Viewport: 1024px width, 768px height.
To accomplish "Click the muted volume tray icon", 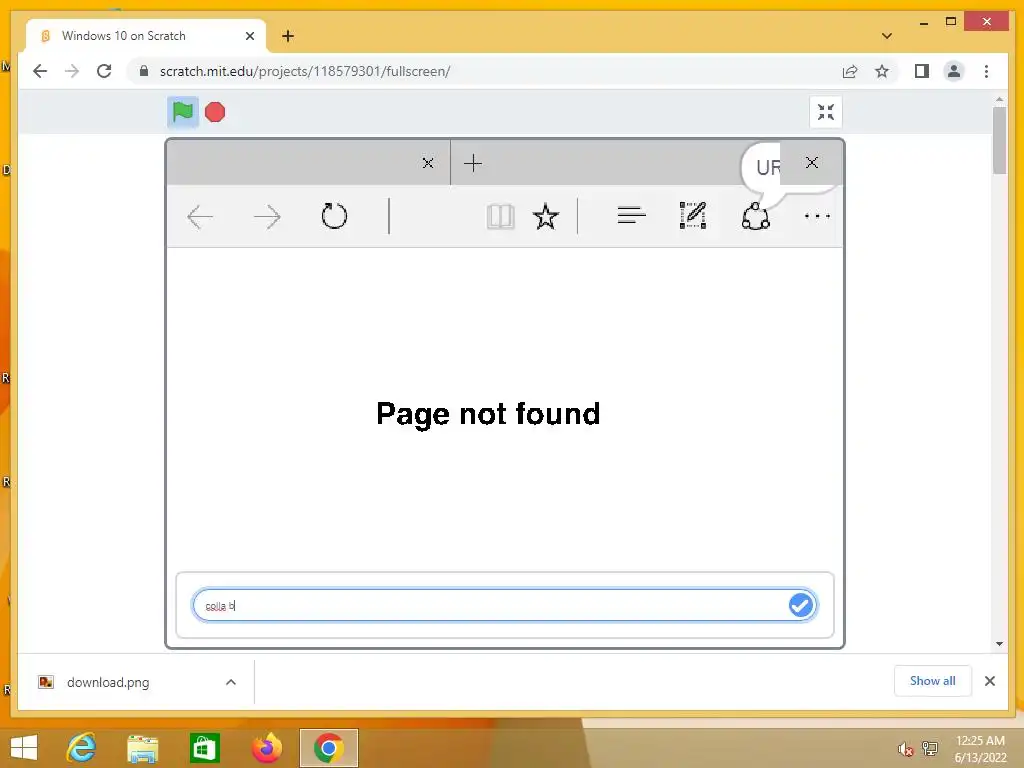I will (905, 748).
